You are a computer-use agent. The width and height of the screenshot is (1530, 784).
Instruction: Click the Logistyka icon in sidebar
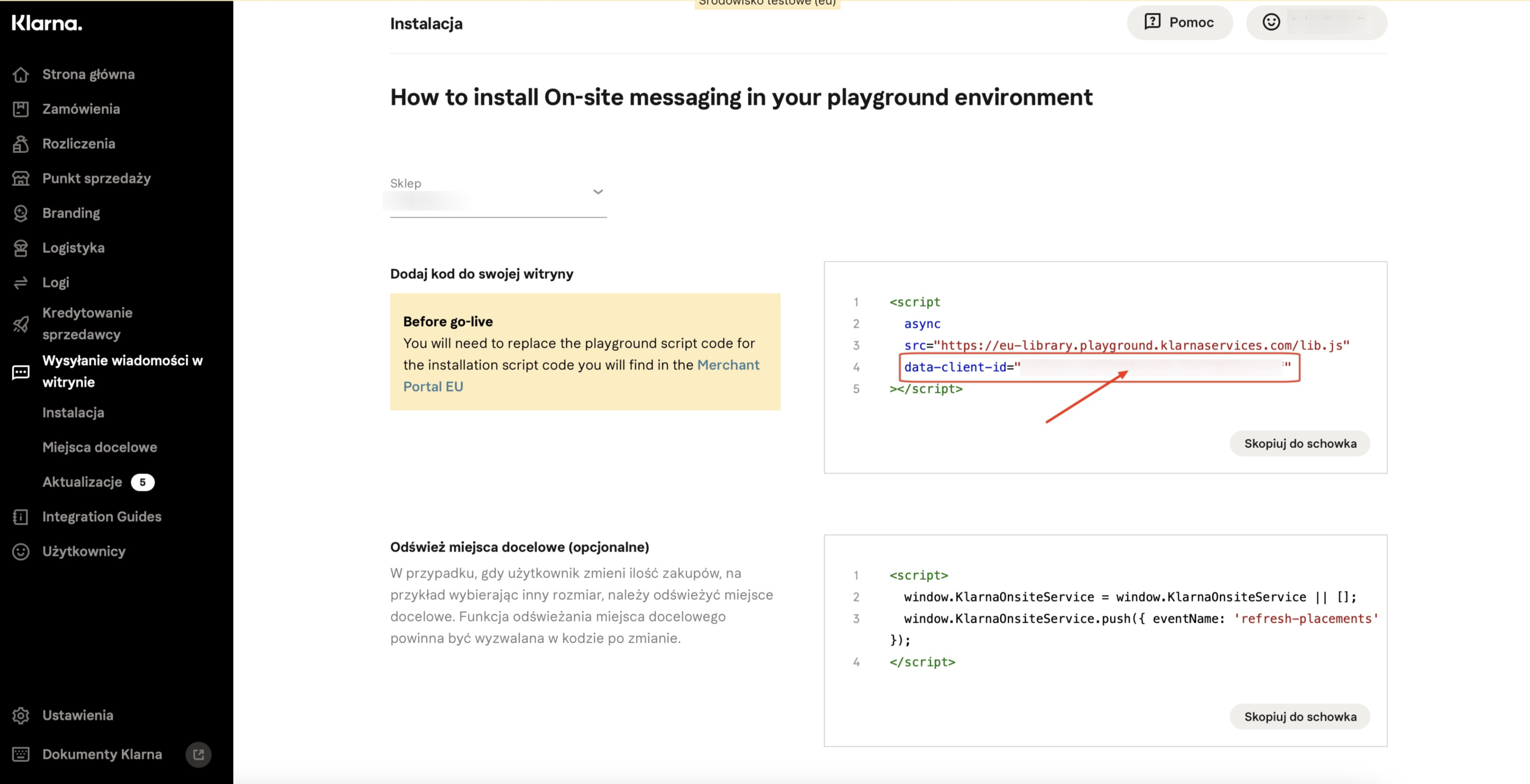pos(21,248)
